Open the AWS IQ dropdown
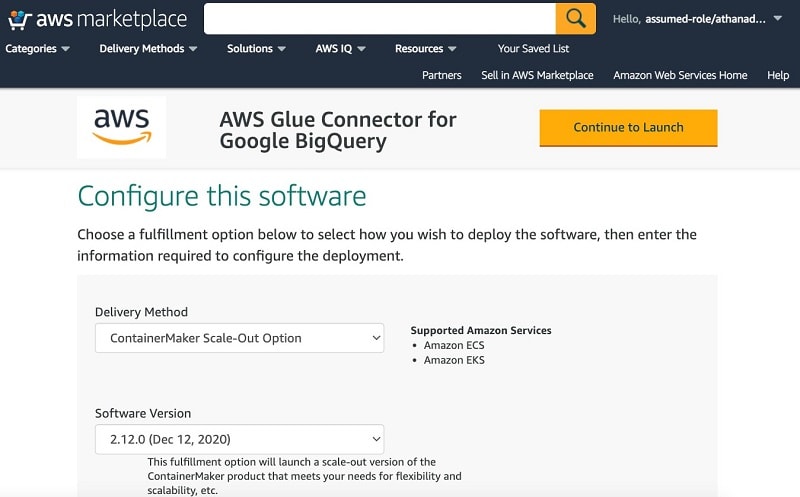800x497 pixels. point(340,48)
